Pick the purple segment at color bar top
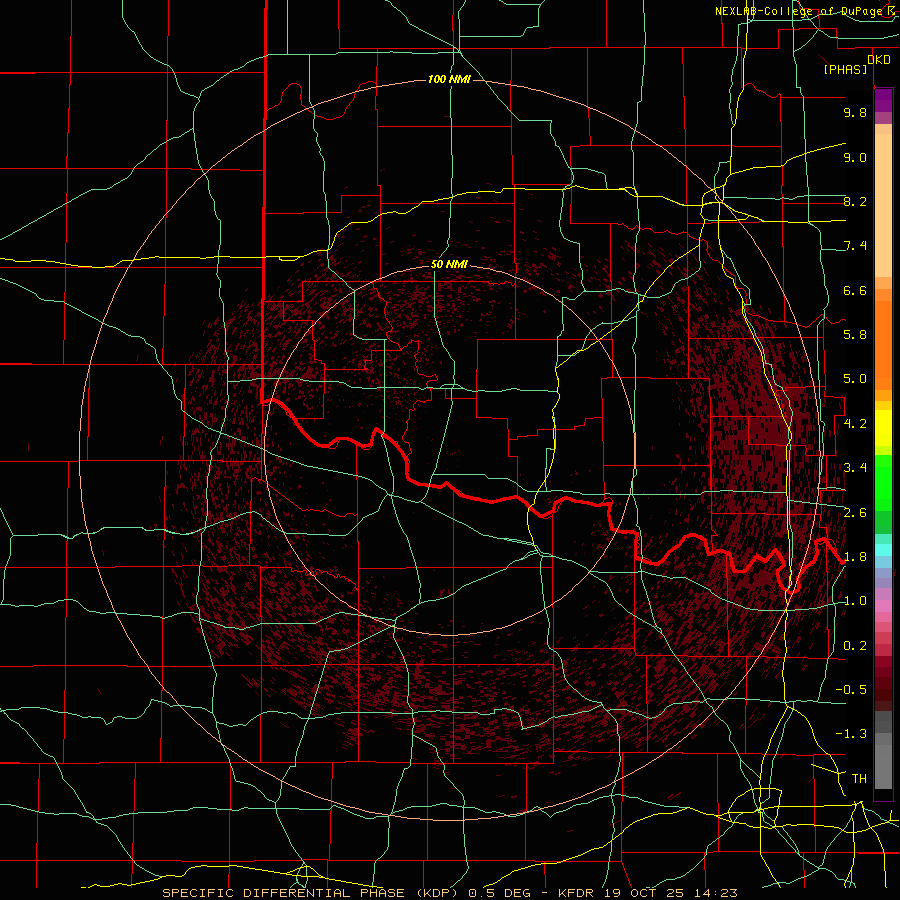 point(883,100)
